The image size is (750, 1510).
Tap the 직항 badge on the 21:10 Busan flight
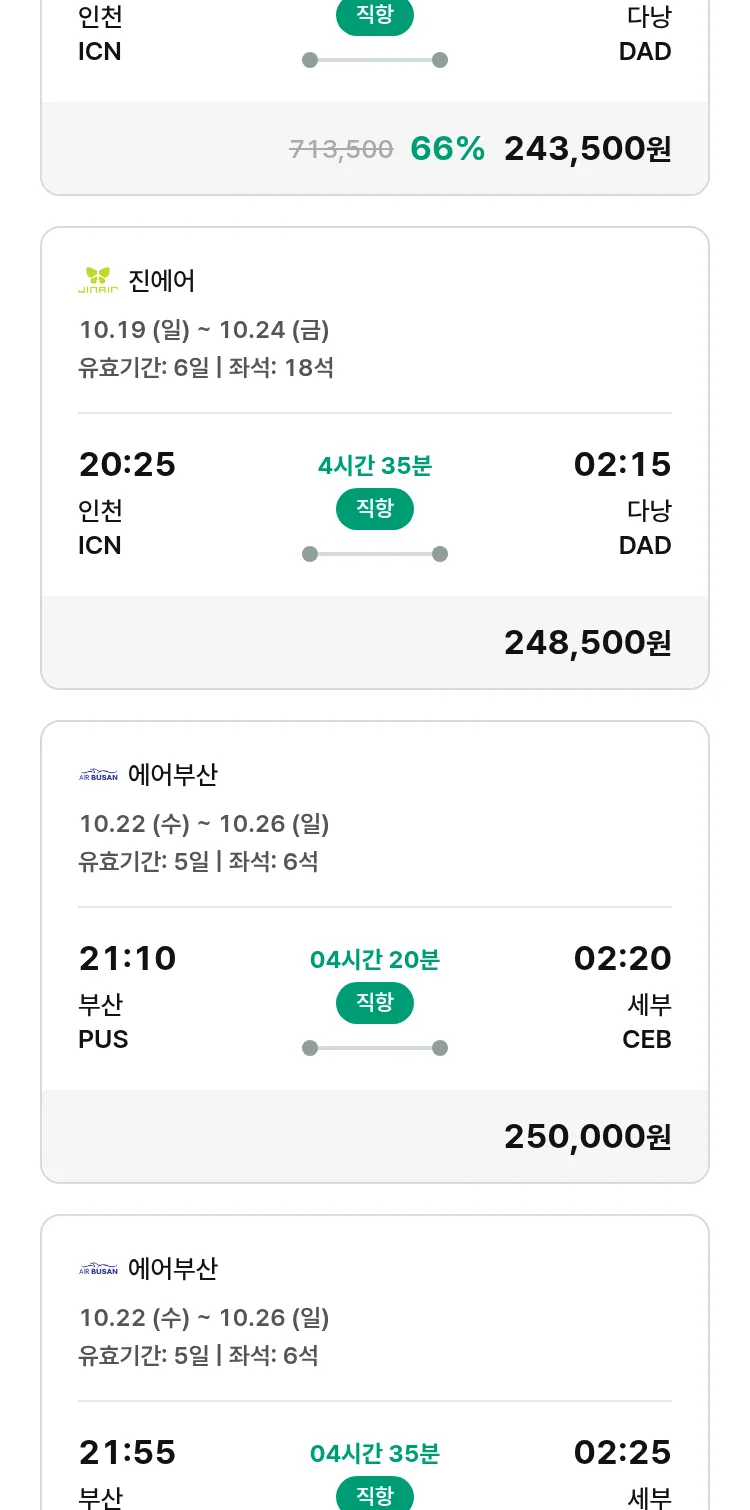click(375, 1003)
